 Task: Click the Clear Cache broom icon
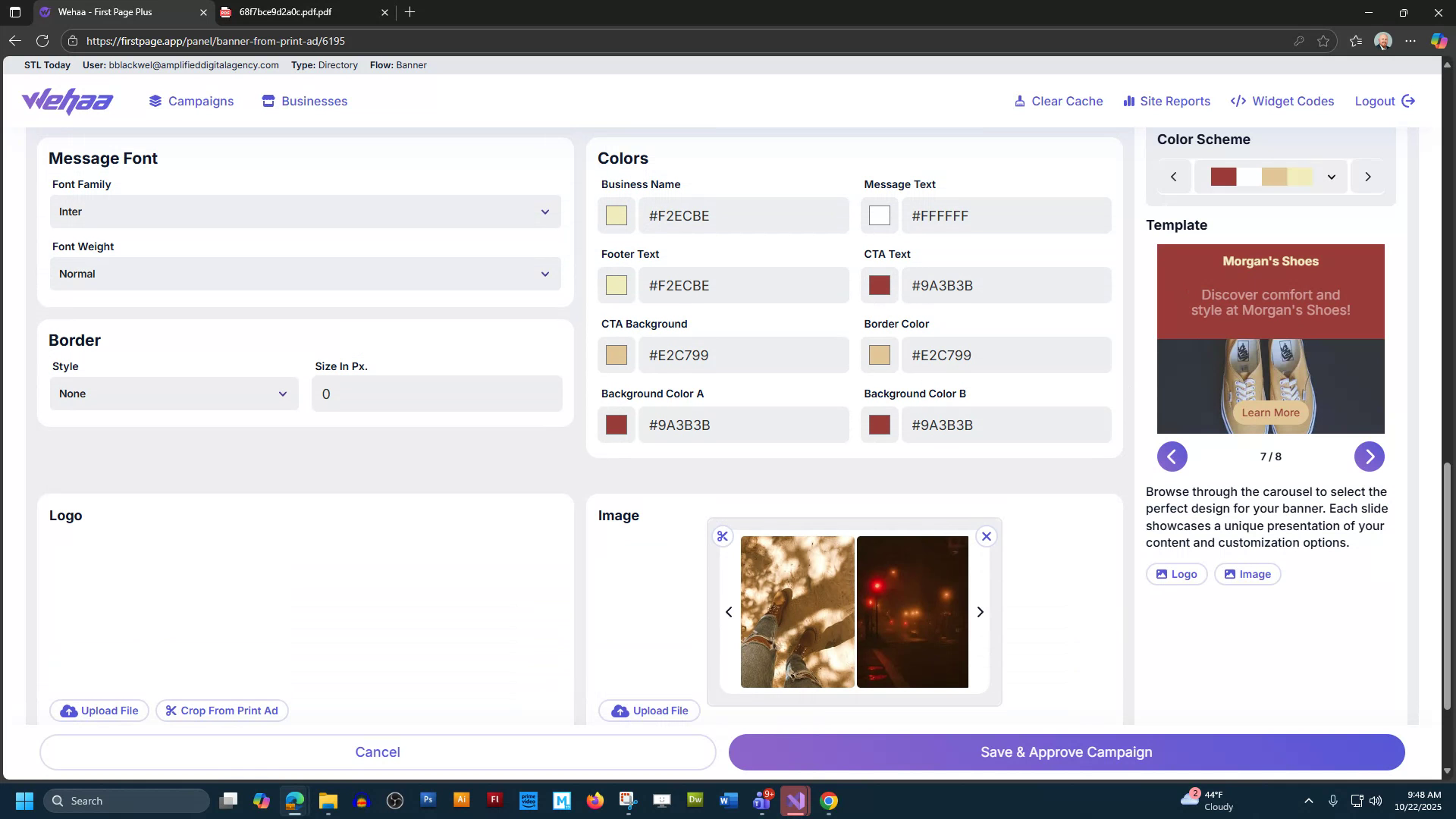click(x=1020, y=101)
